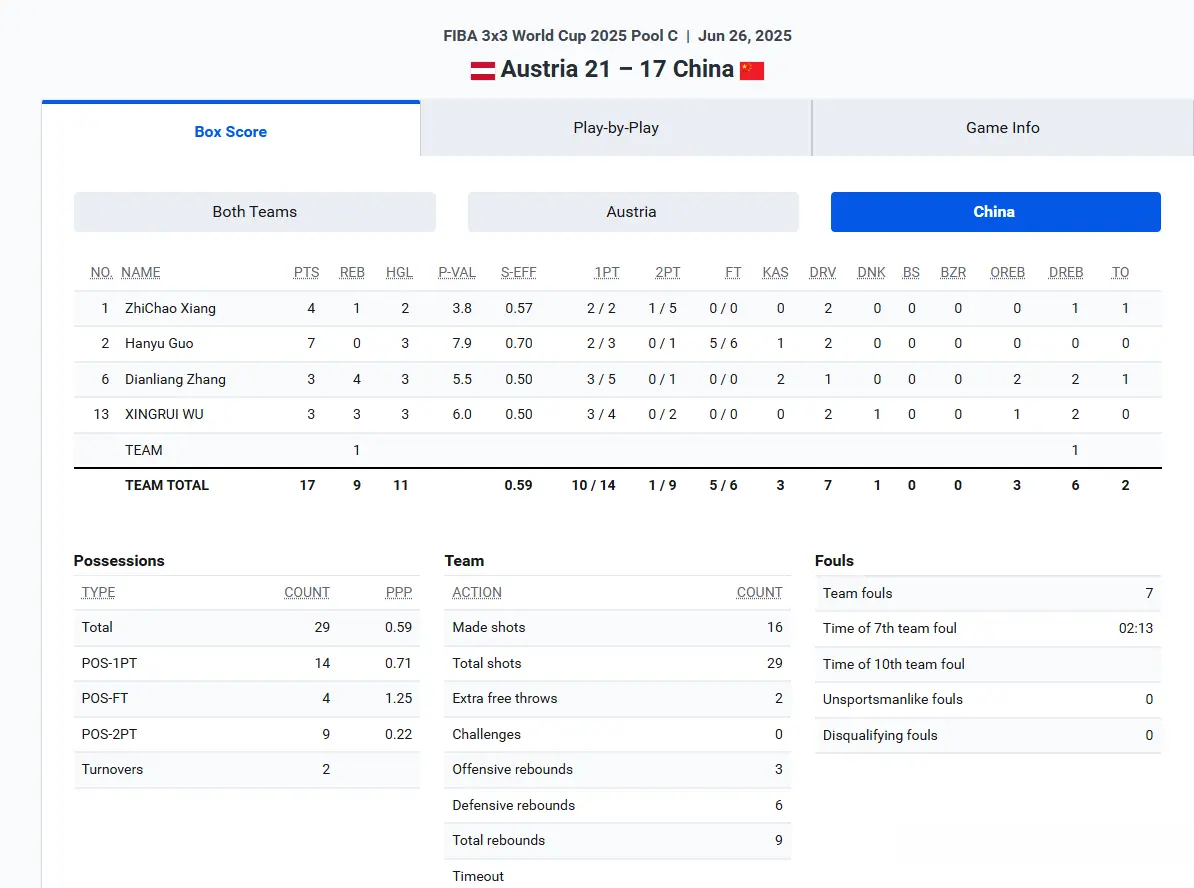Click the Austria flag icon
Viewport: 1194px width, 888px height.
coord(483,70)
